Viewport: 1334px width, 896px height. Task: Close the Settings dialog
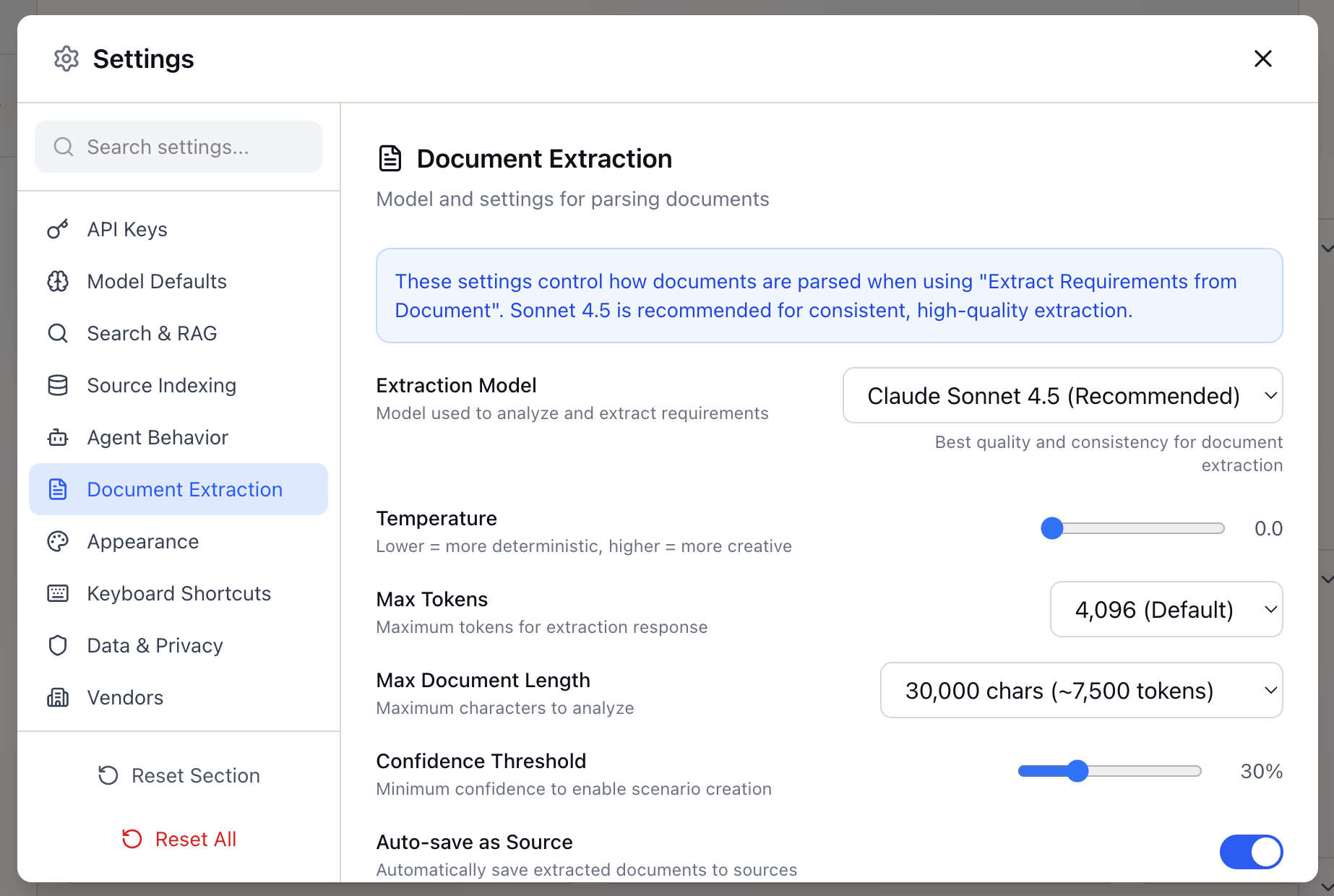(x=1262, y=59)
